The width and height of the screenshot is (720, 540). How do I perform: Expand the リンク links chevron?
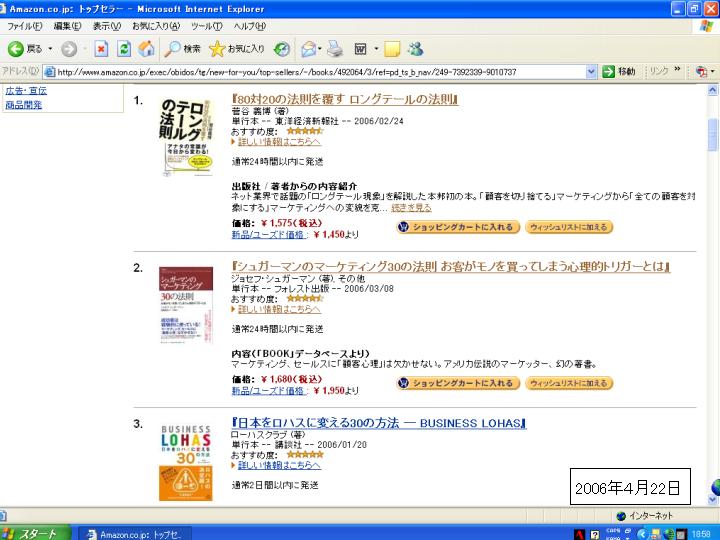(x=677, y=69)
